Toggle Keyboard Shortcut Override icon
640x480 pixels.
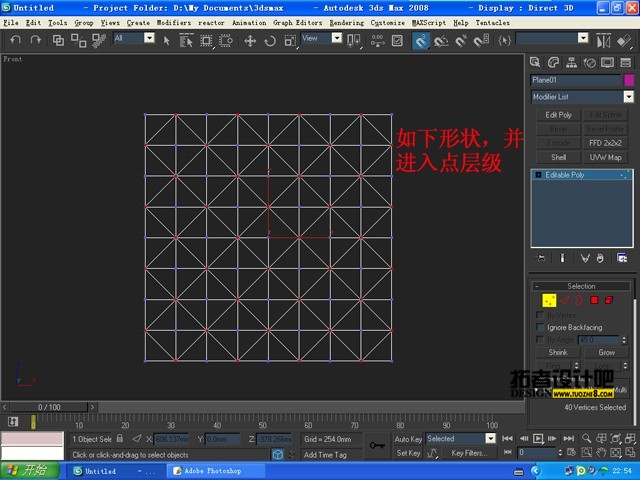[x=397, y=40]
